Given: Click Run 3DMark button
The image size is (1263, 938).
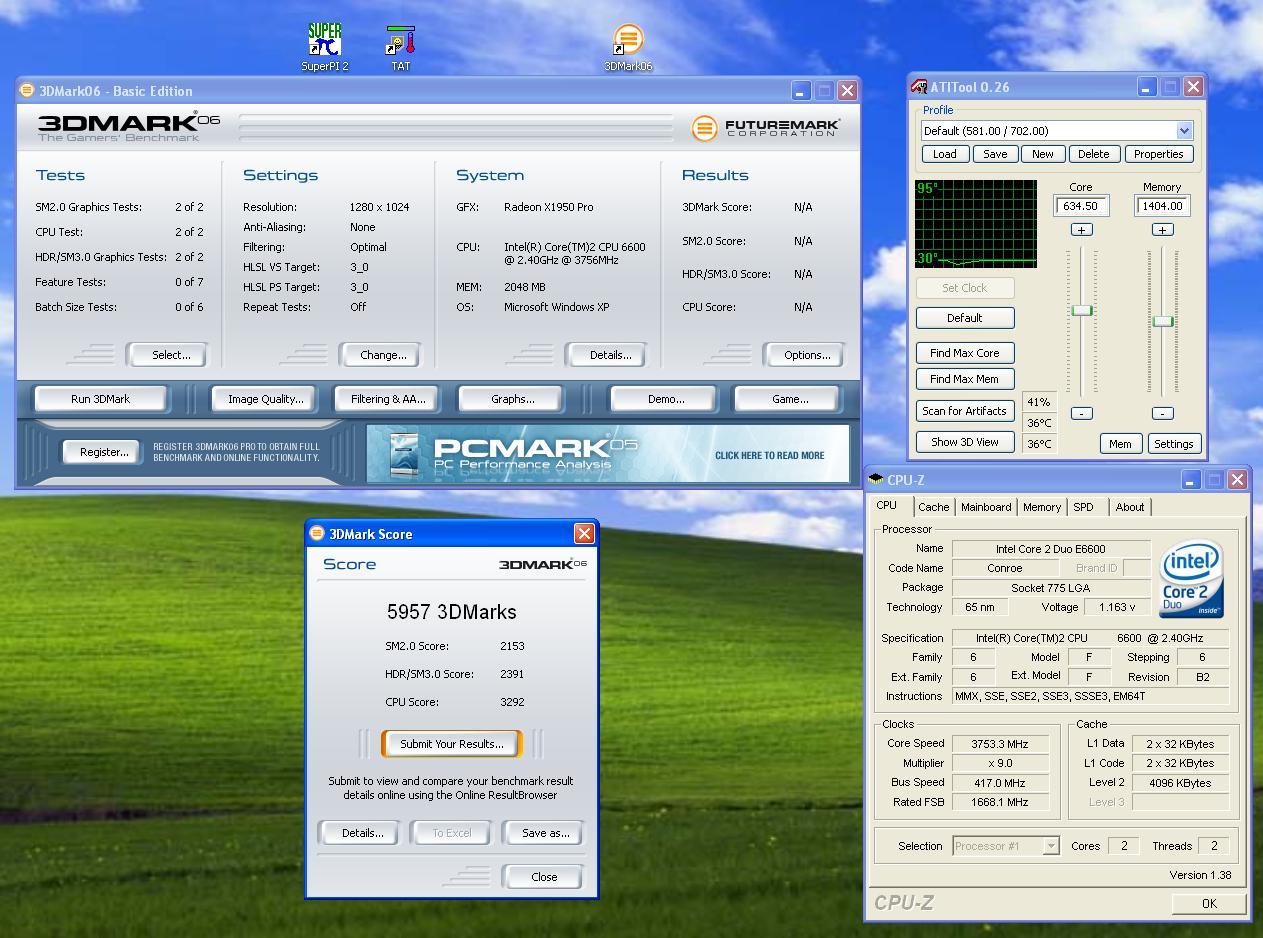Looking at the screenshot, I should pyautogui.click(x=100, y=399).
